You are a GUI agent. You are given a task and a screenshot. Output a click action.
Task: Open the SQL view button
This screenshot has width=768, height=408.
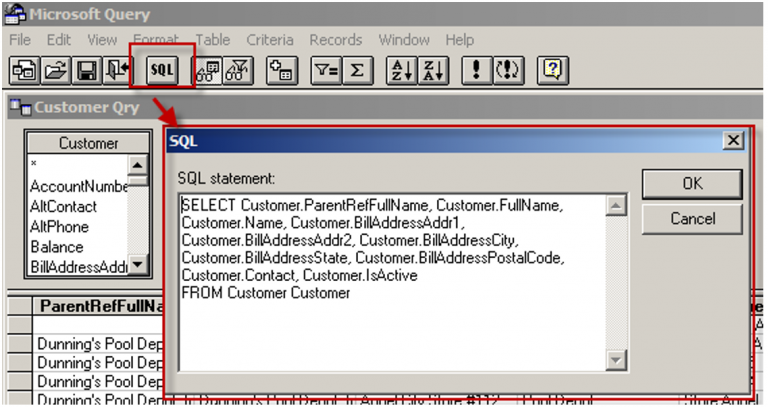tap(161, 70)
